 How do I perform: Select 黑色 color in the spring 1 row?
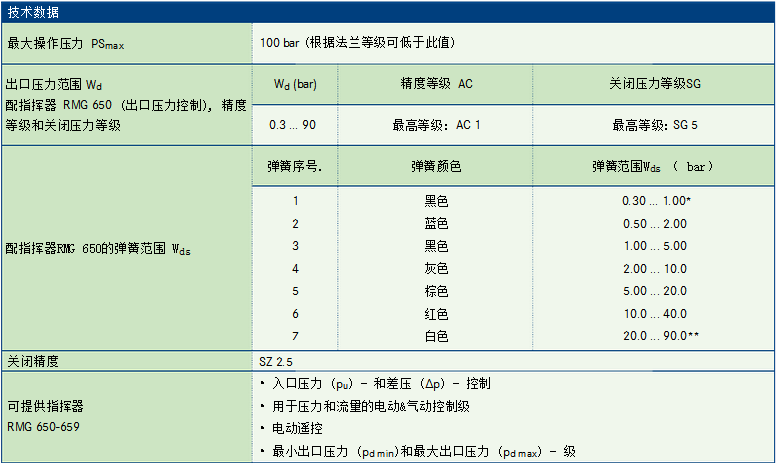coord(436,201)
